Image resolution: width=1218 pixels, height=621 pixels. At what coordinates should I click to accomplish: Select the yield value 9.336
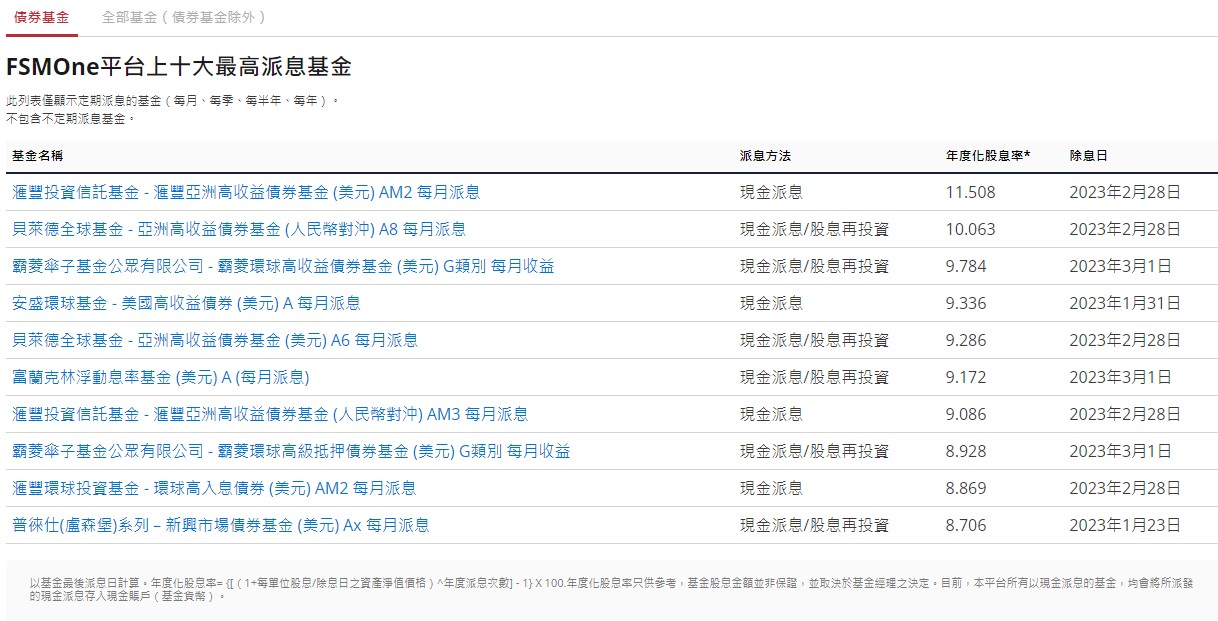click(966, 303)
